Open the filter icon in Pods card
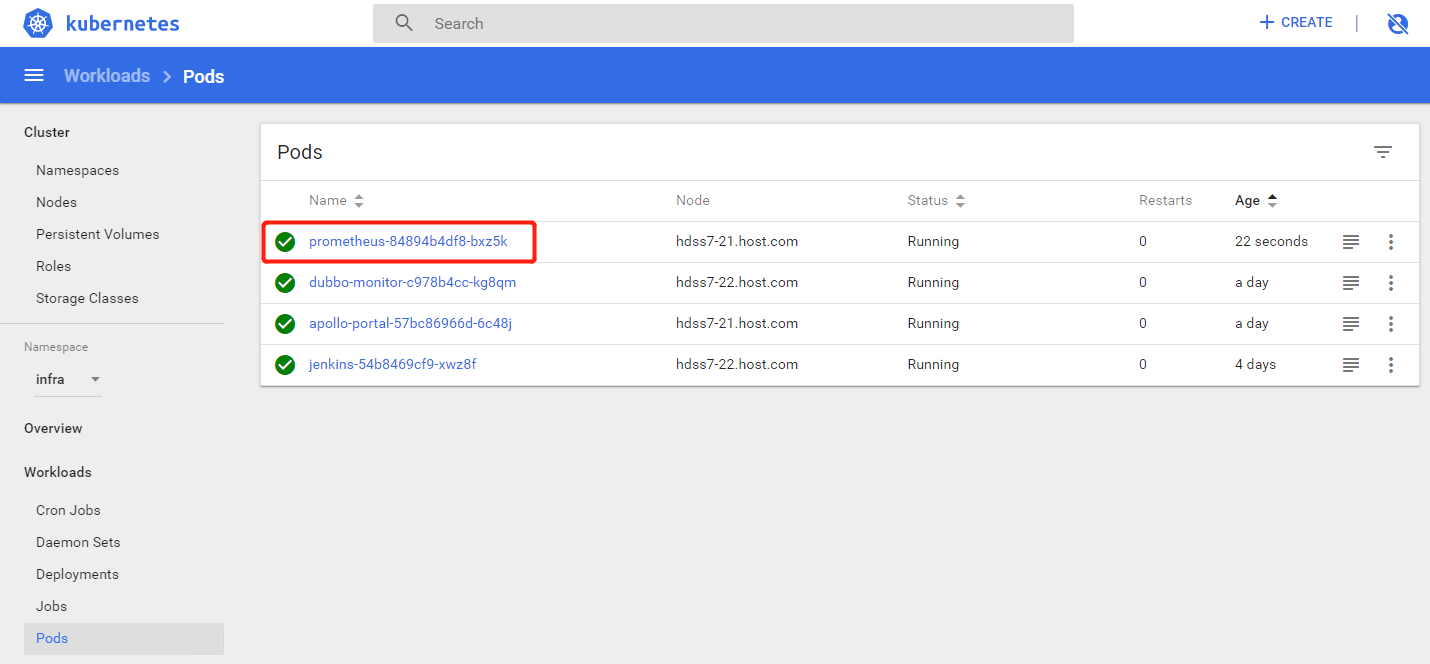 click(1382, 152)
